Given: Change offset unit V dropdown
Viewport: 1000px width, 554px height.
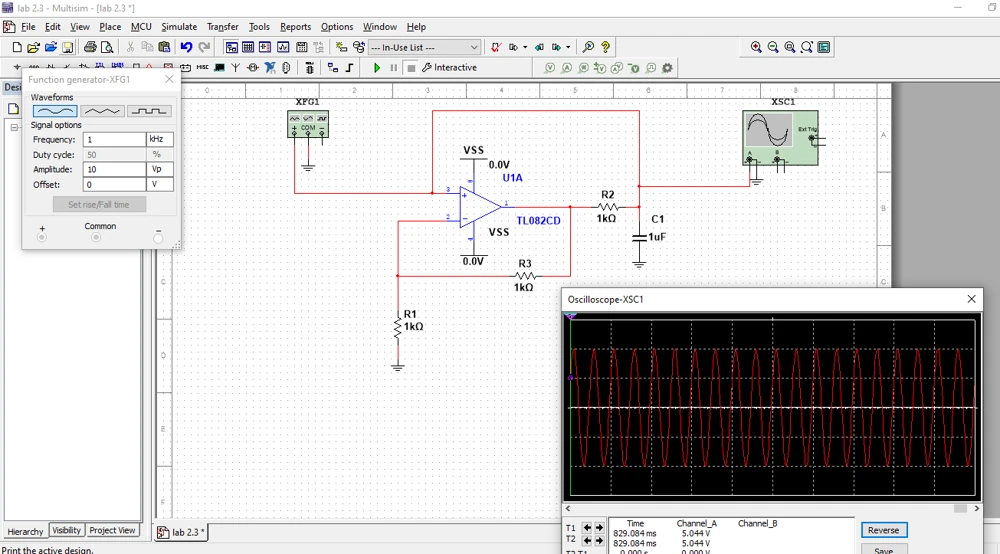Looking at the screenshot, I should point(160,184).
